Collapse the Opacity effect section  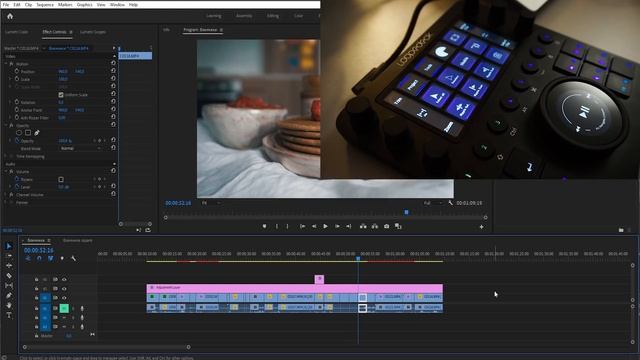click(x=6, y=125)
